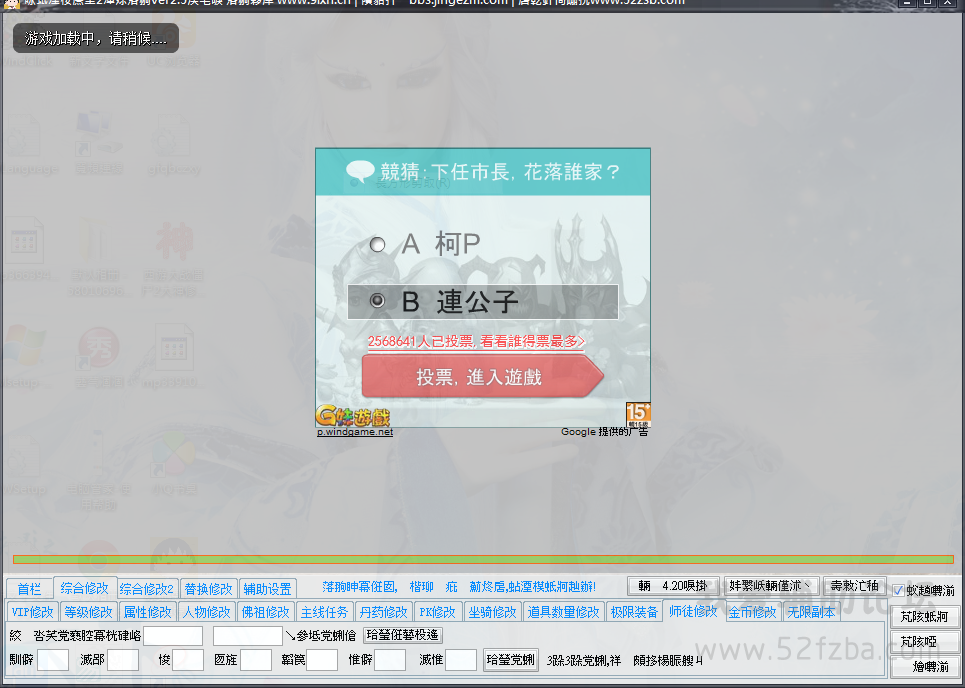Click the 游戏加載中，请稍候 loading notice
The image size is (965, 688).
pyautogui.click(x=96, y=38)
